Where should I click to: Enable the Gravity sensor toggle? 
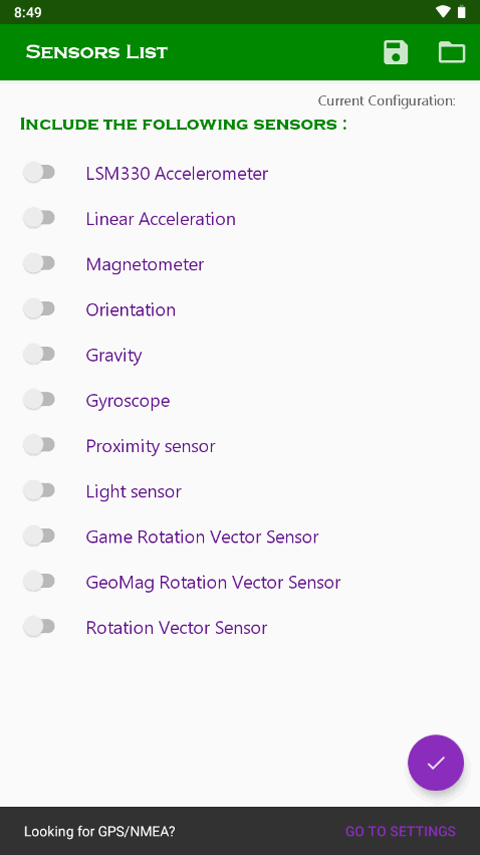pyautogui.click(x=39, y=354)
